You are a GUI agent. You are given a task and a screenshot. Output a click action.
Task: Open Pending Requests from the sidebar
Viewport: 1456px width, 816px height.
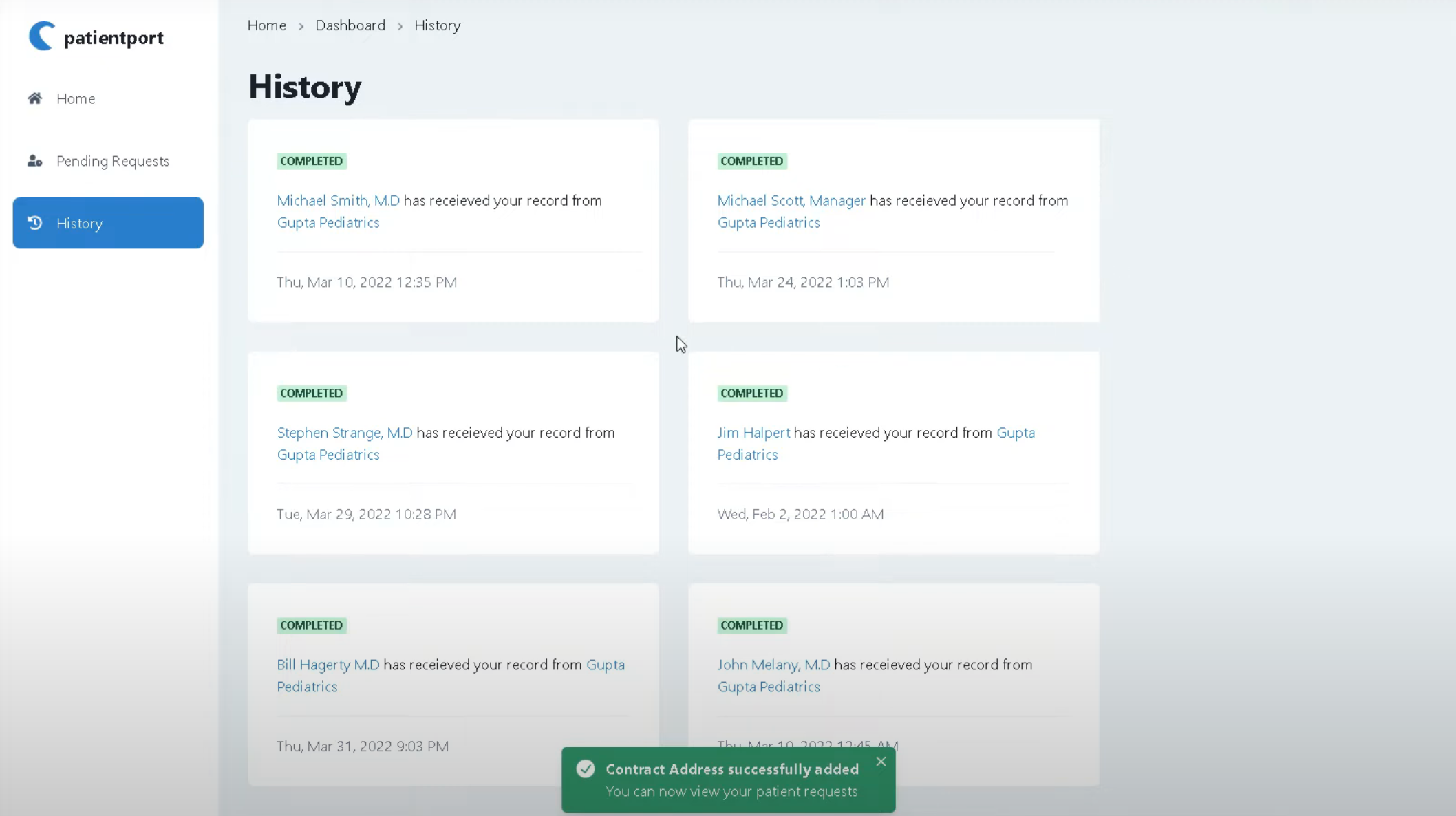pos(112,161)
